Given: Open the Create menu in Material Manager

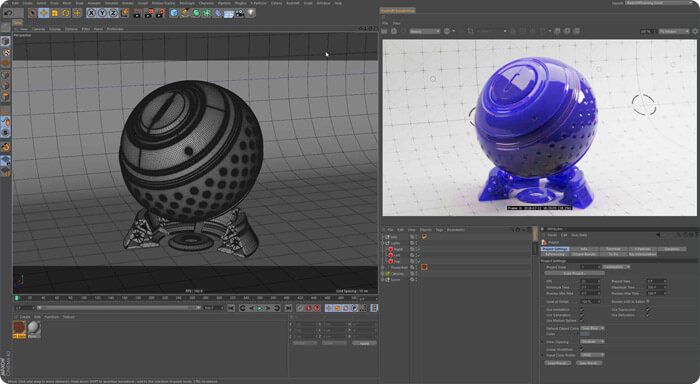Looking at the screenshot, I should pos(25,317).
